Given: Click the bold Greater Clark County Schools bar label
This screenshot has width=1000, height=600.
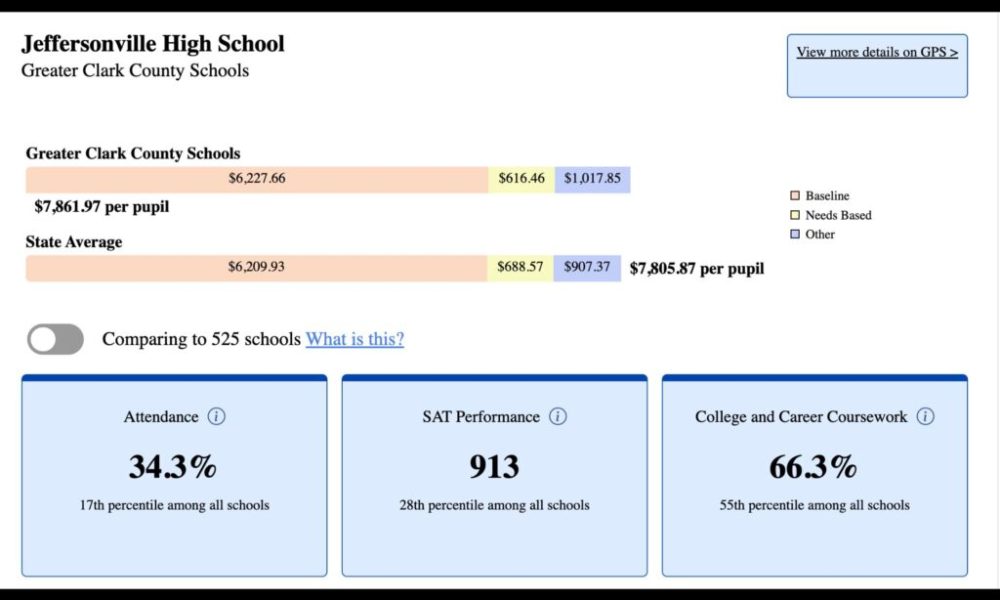Looking at the screenshot, I should 133,154.
